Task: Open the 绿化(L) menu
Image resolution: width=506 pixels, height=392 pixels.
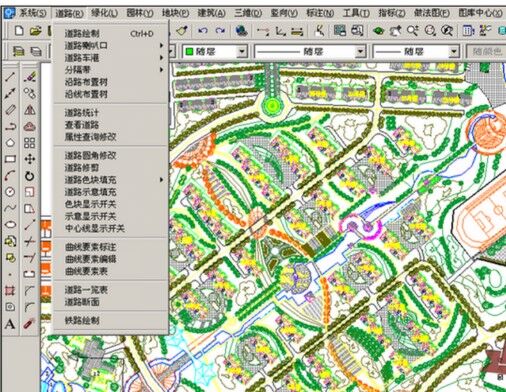Action: (x=105, y=13)
